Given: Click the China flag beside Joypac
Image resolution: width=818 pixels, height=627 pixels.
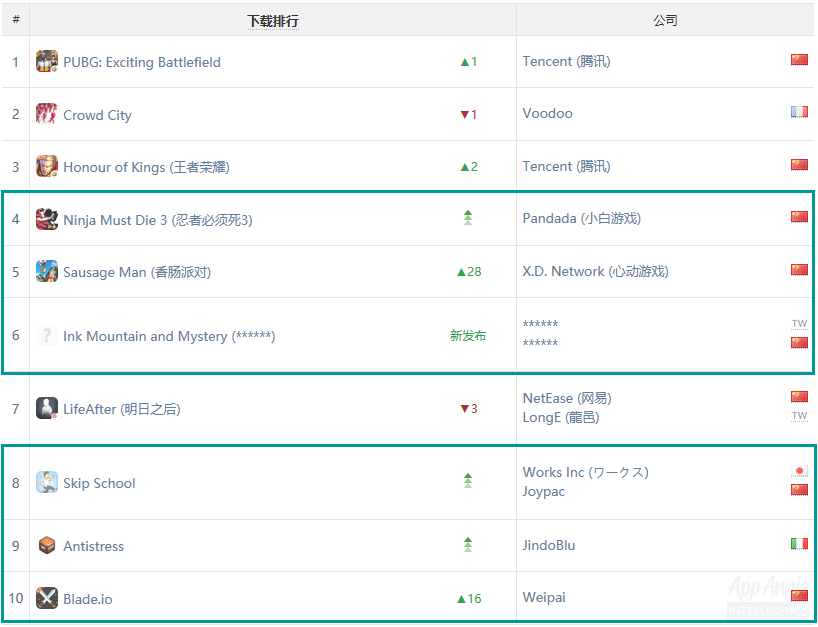Looking at the screenshot, I should 799,490.
